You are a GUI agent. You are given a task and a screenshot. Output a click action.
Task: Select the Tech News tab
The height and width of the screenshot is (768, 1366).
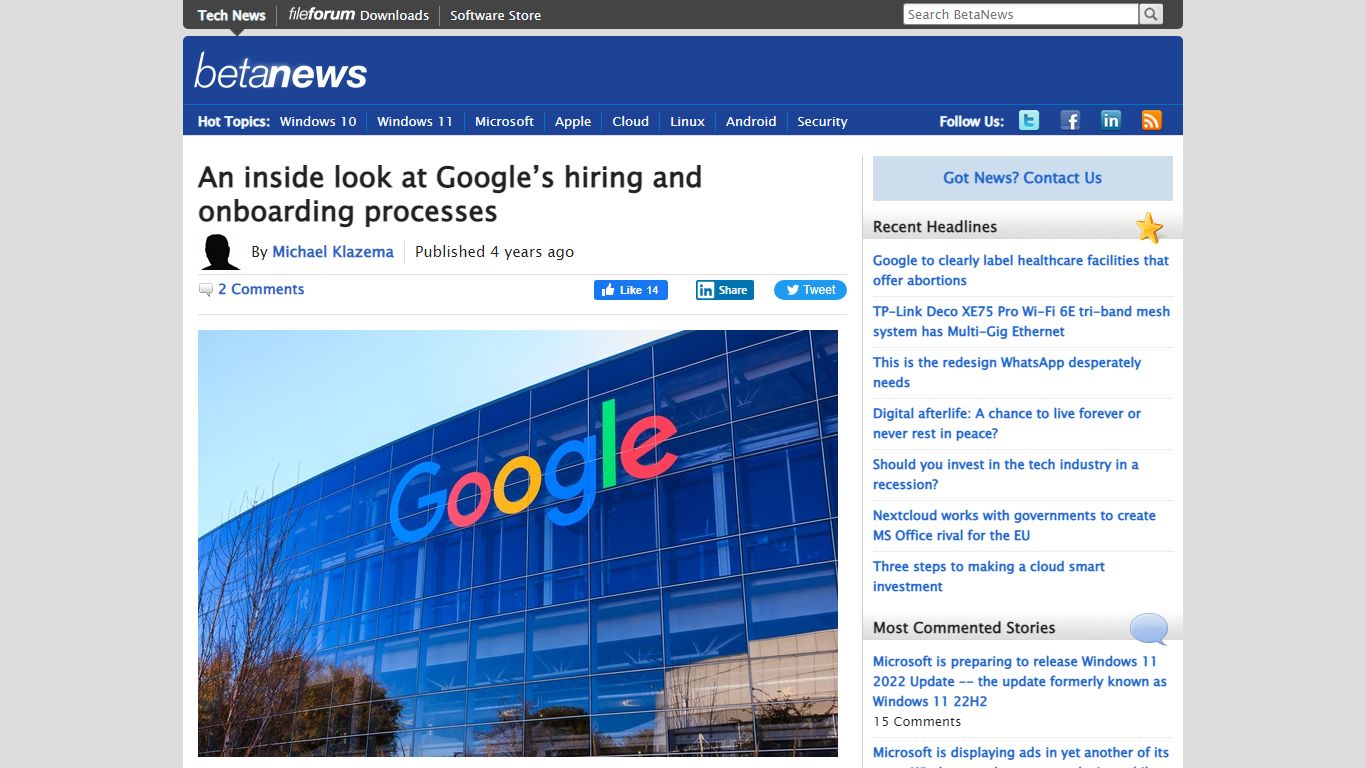pos(232,15)
